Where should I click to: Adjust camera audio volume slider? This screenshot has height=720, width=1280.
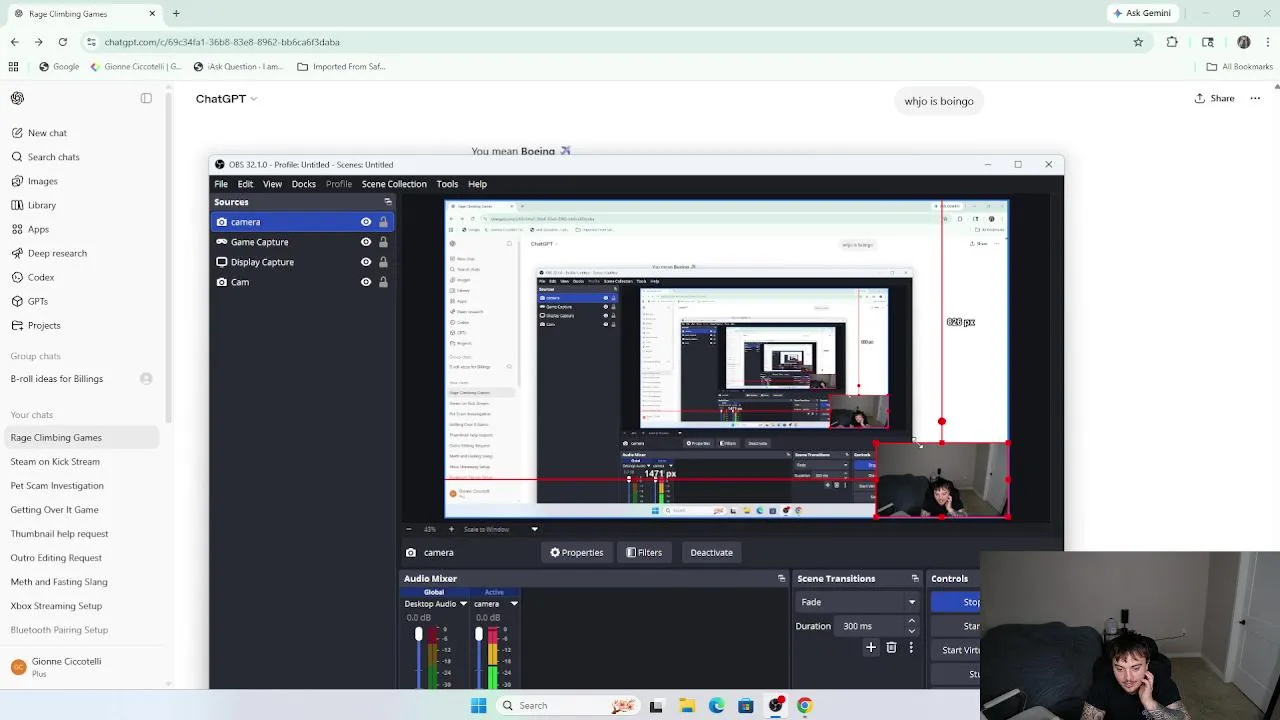pyautogui.click(x=479, y=656)
